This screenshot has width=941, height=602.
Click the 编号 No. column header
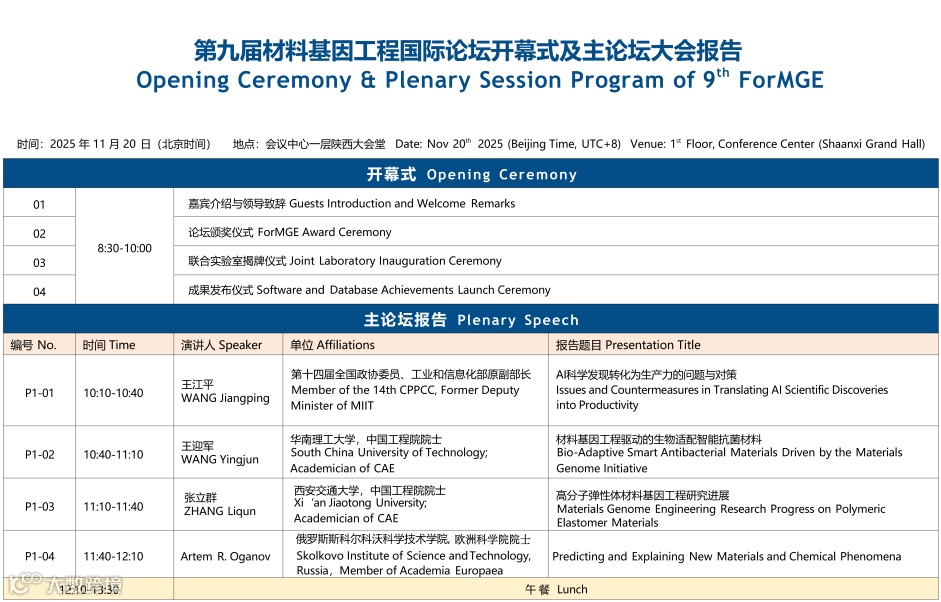[39, 345]
